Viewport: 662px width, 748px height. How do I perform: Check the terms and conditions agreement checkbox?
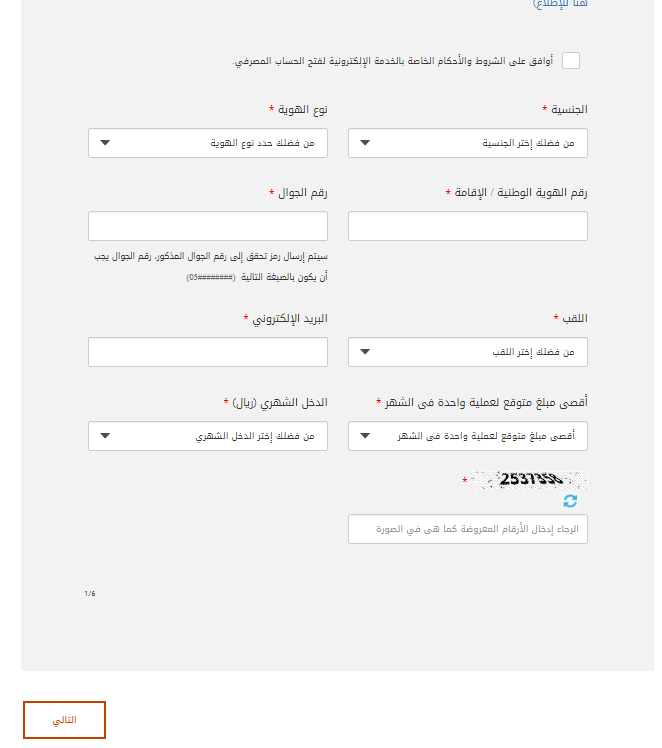click(x=570, y=61)
